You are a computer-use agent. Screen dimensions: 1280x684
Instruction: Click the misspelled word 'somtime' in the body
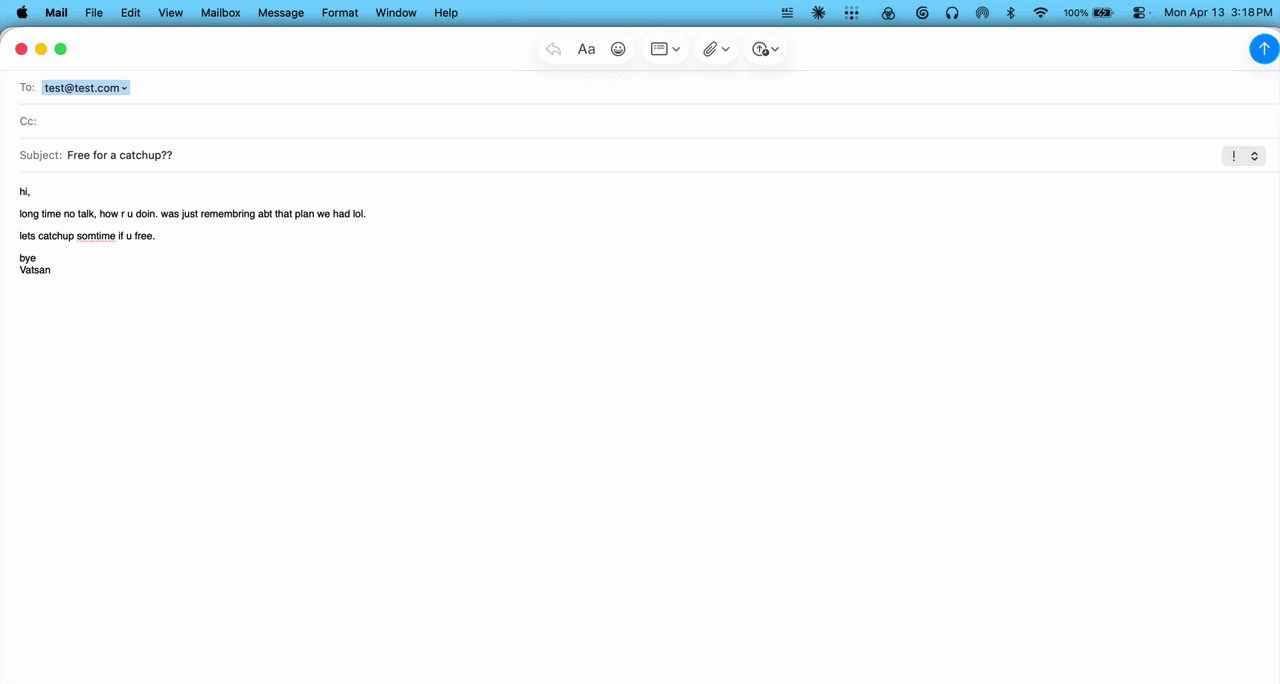coord(96,236)
